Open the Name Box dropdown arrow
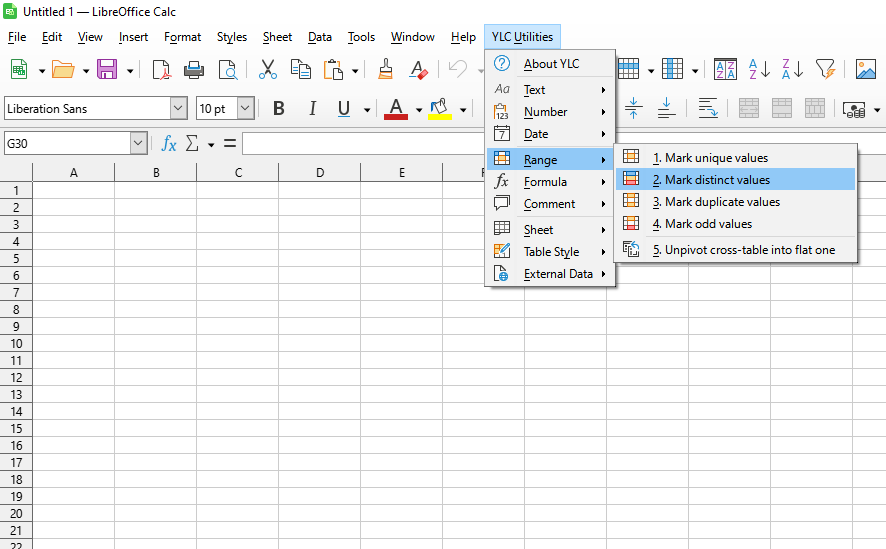The width and height of the screenshot is (886, 549). 138,144
